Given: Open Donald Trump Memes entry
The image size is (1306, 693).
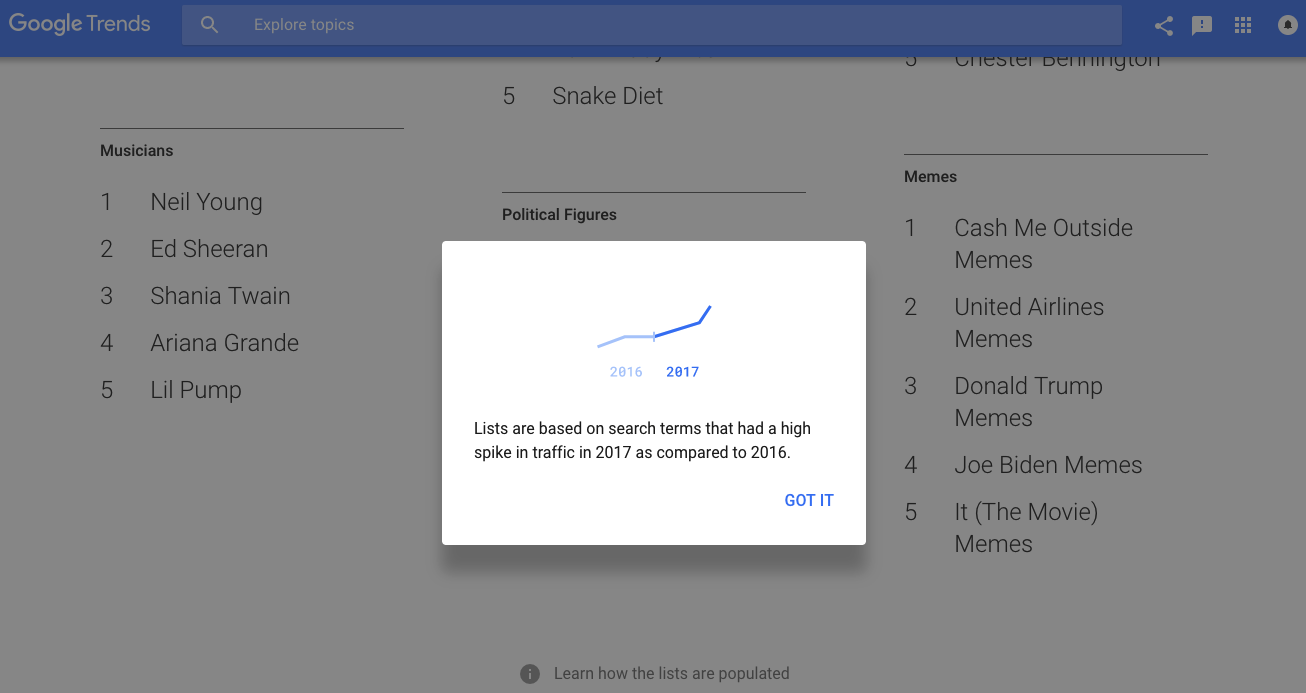Looking at the screenshot, I should [x=1028, y=402].
